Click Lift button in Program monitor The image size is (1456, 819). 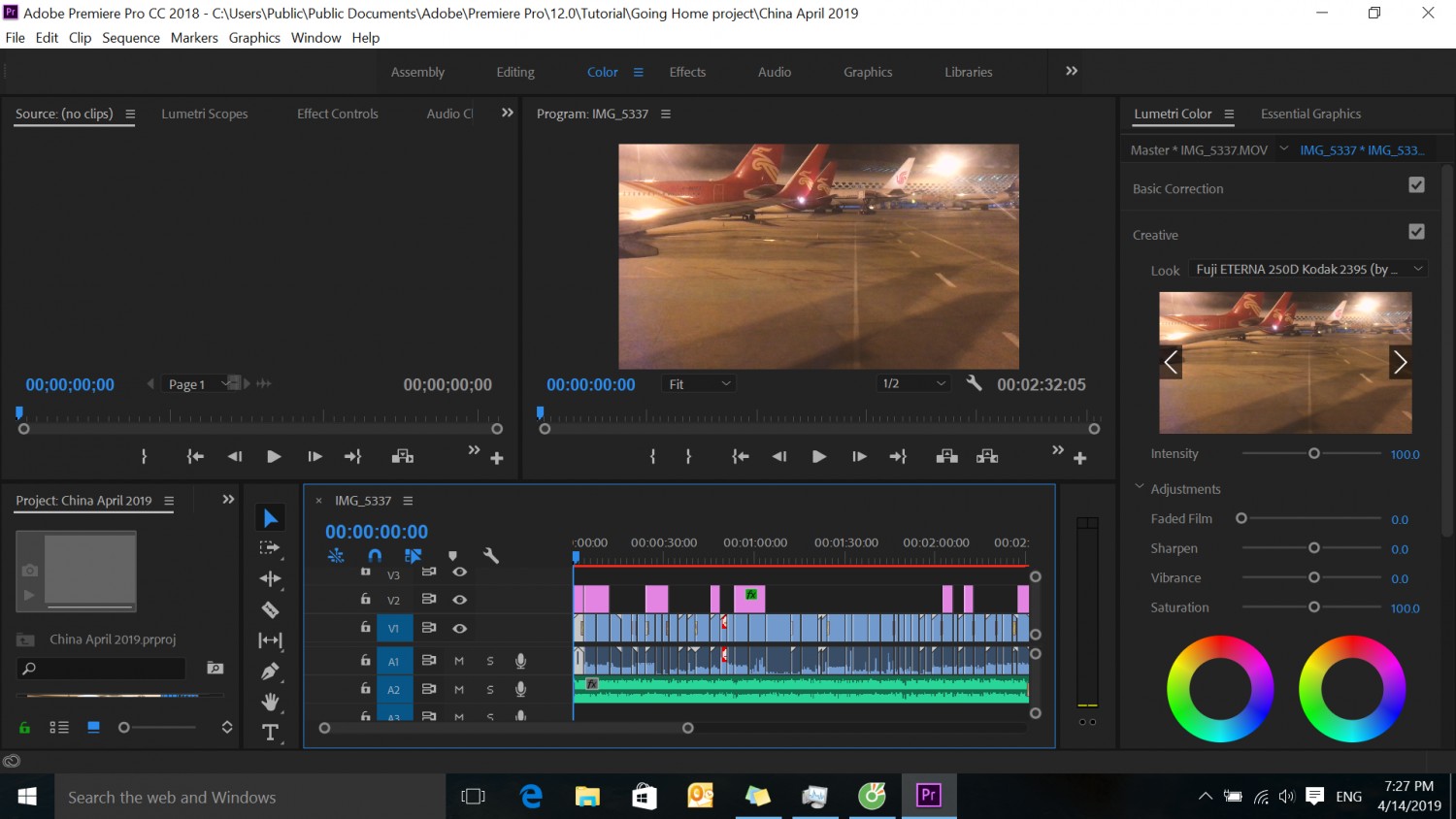(x=947, y=456)
